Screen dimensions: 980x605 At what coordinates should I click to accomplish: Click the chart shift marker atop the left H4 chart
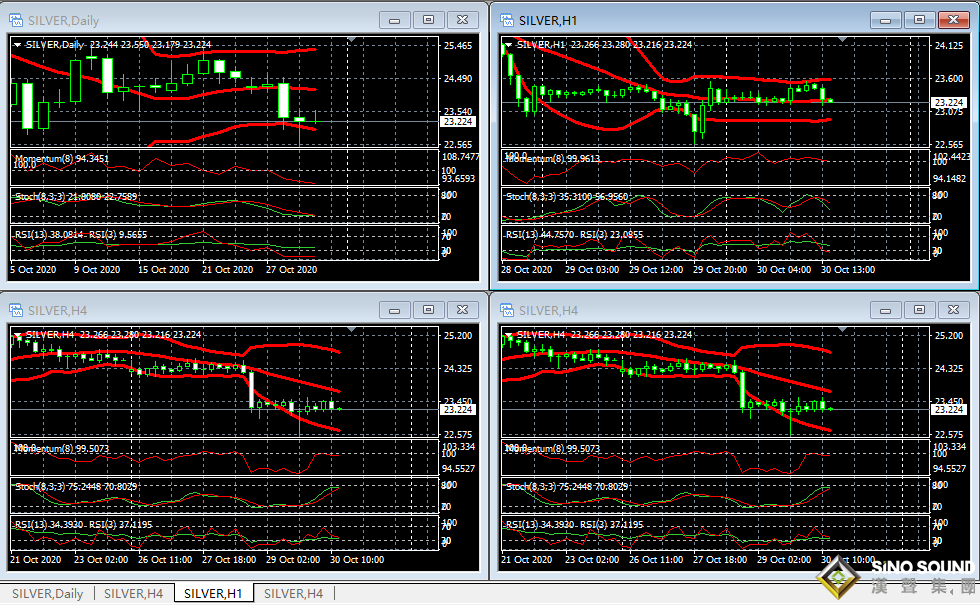point(352,330)
